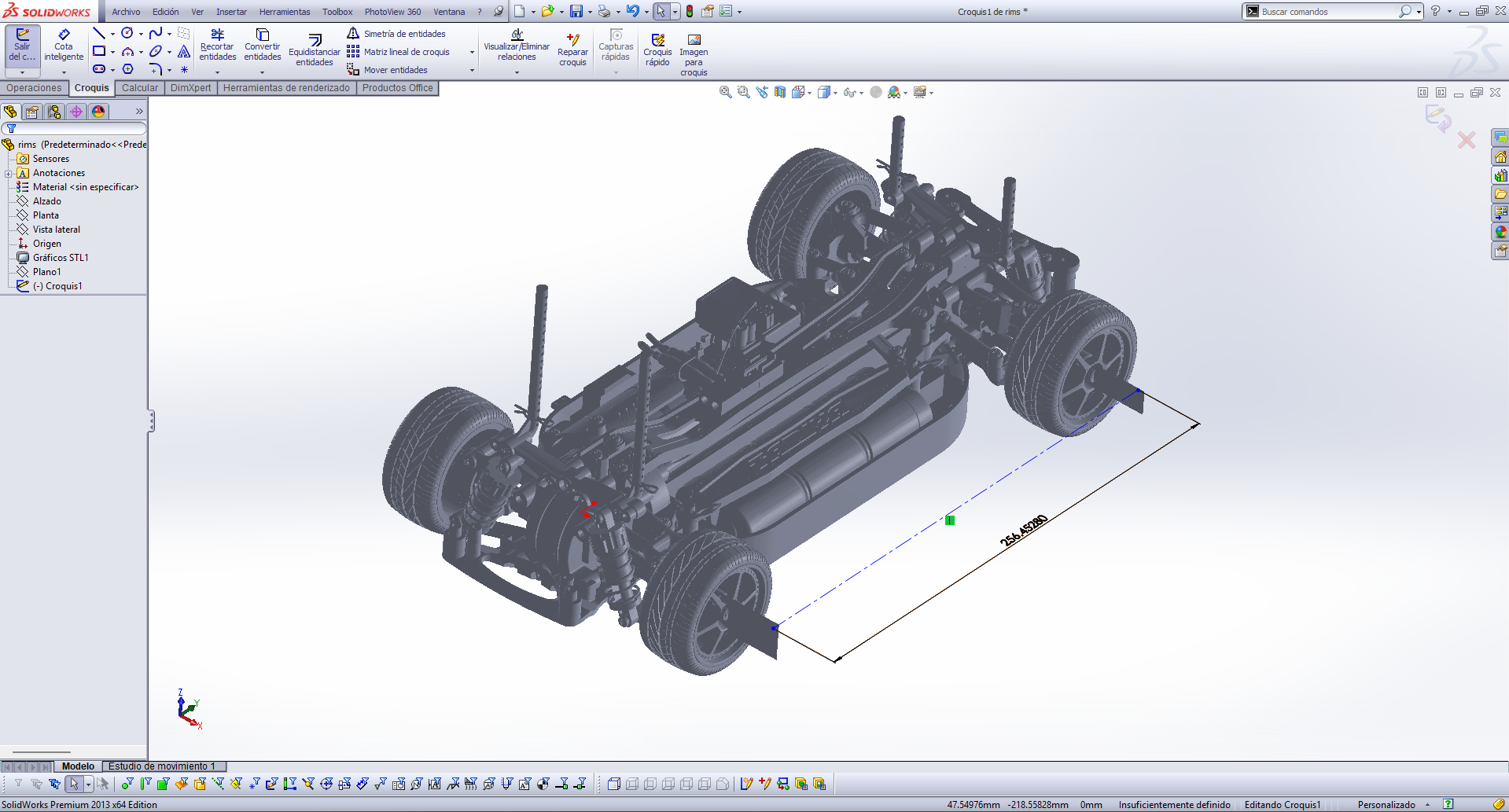Click Imagen para croquis tool
Image resolution: width=1509 pixels, height=812 pixels.
tap(694, 55)
